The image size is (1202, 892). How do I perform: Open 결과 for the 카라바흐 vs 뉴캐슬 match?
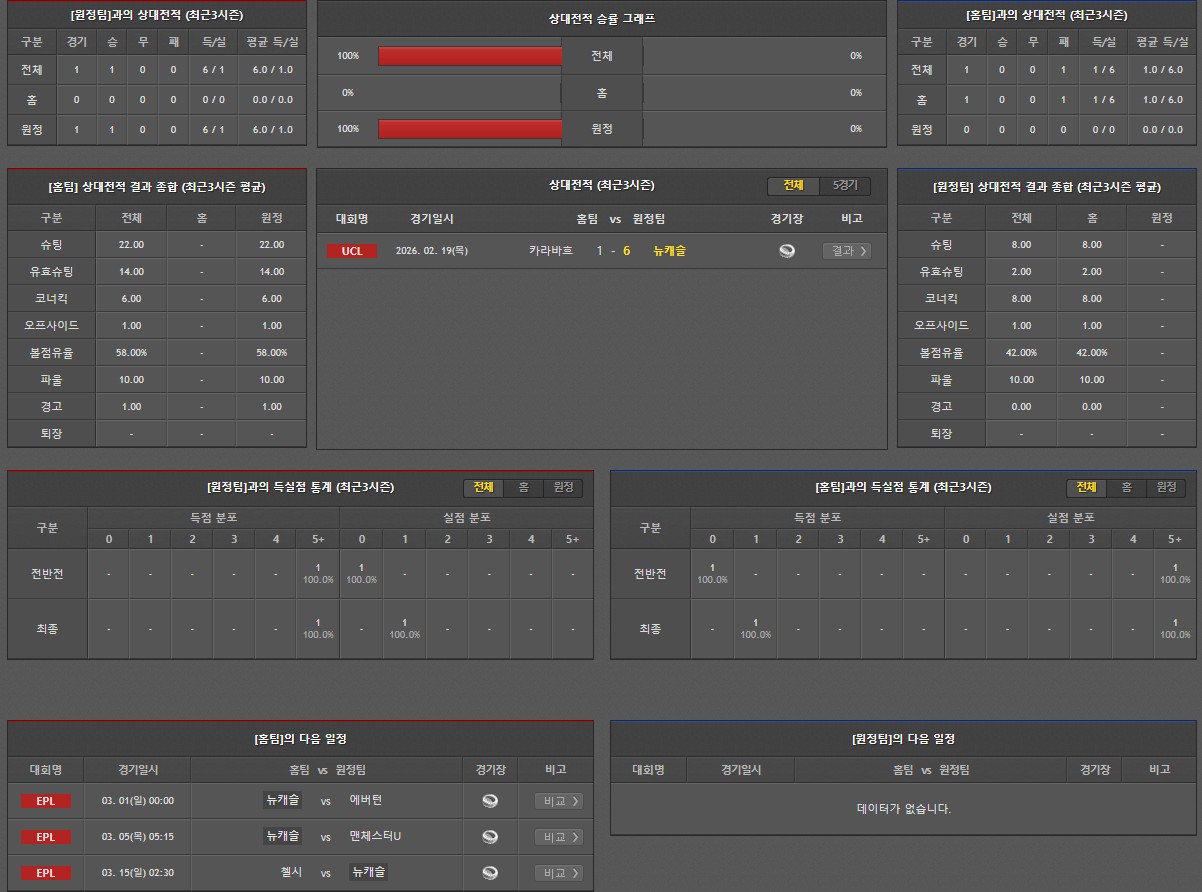point(846,251)
